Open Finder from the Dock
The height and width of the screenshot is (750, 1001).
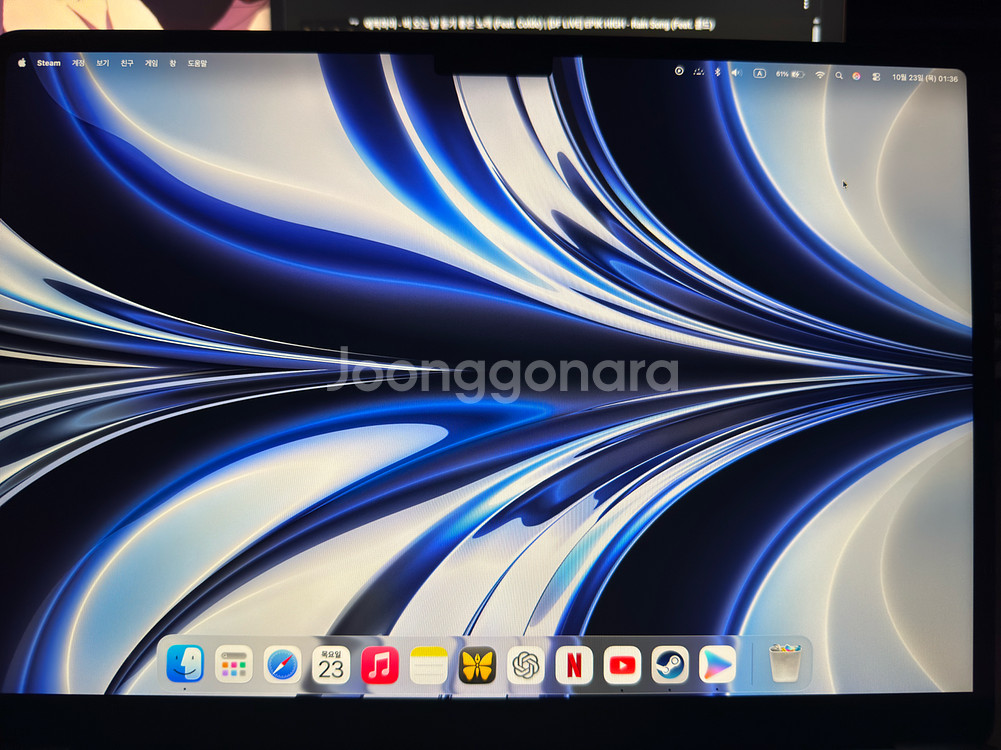coord(185,664)
